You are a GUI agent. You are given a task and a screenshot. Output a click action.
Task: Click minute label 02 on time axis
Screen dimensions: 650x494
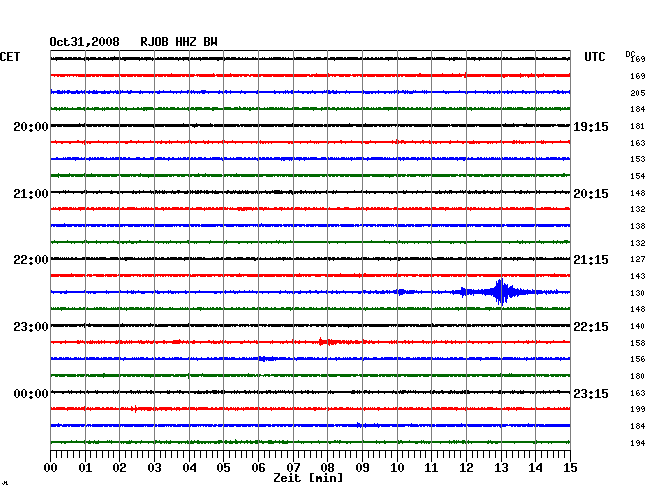point(119,468)
